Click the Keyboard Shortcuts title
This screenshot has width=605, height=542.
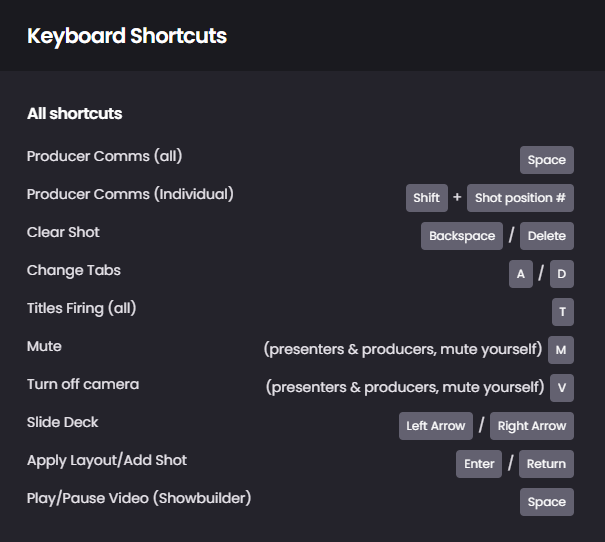127,36
